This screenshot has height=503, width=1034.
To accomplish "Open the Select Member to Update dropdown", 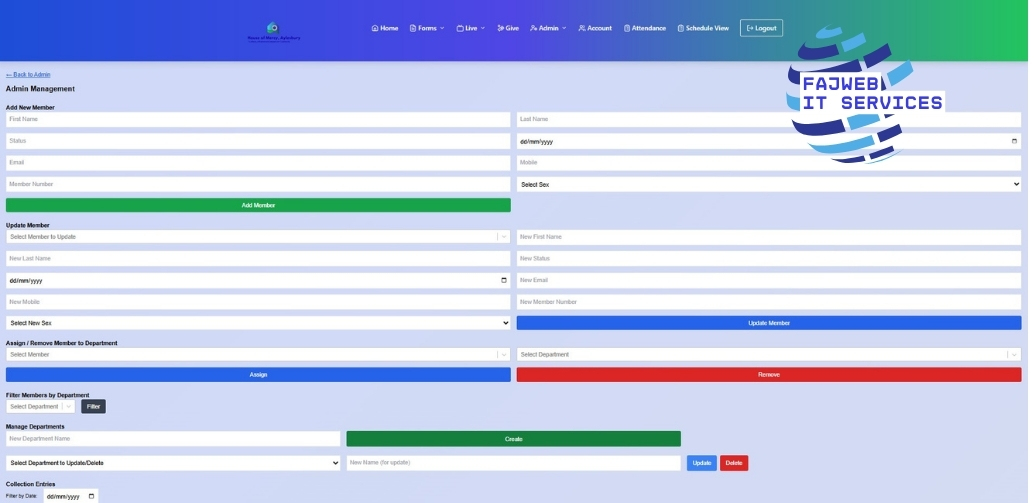I will point(258,237).
